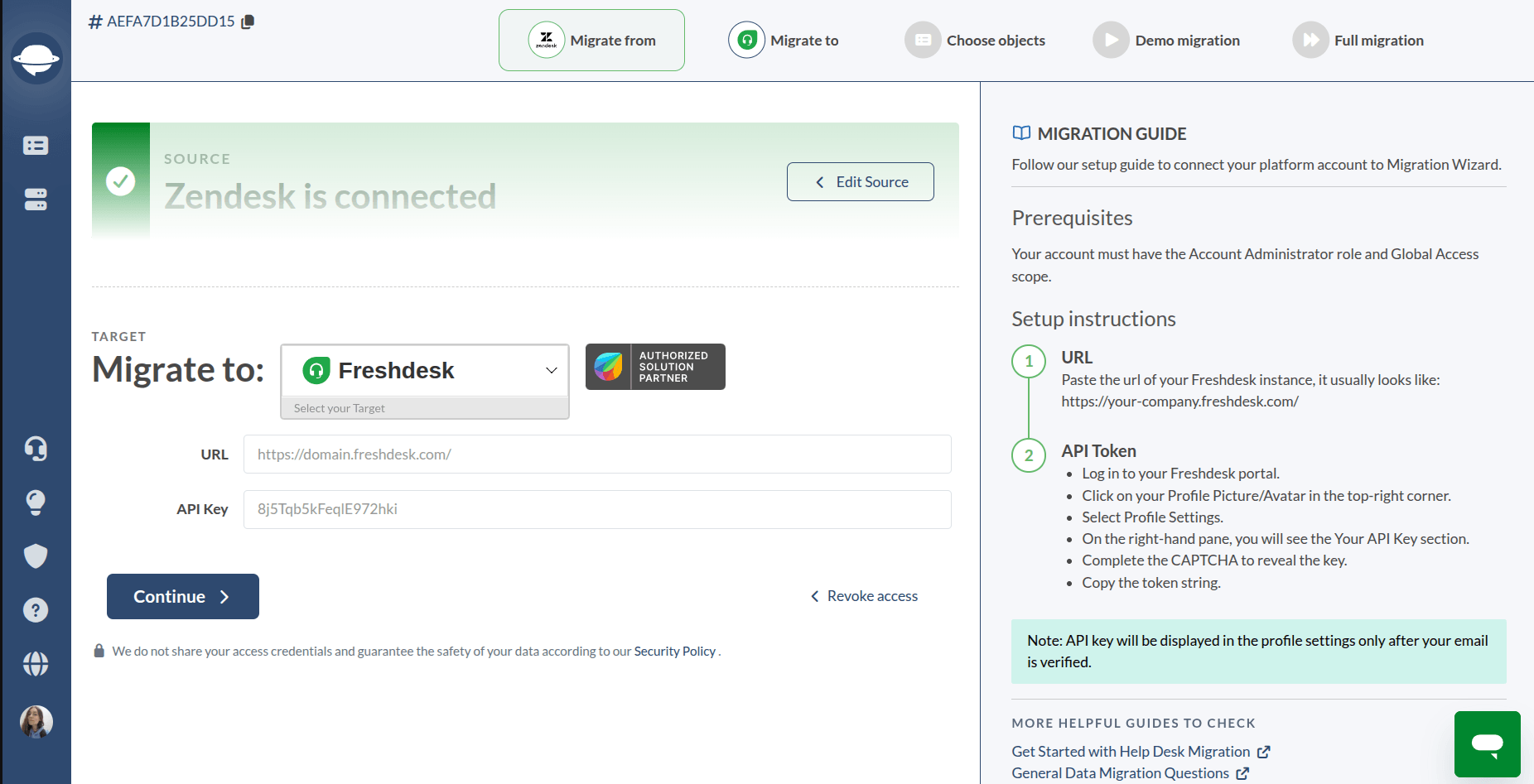The width and height of the screenshot is (1534, 784).
Task: Click the step 2 API Token circle
Action: (1029, 455)
